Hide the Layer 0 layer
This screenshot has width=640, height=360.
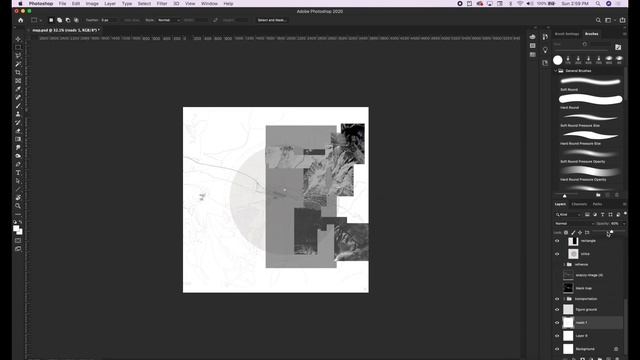[x=557, y=336]
